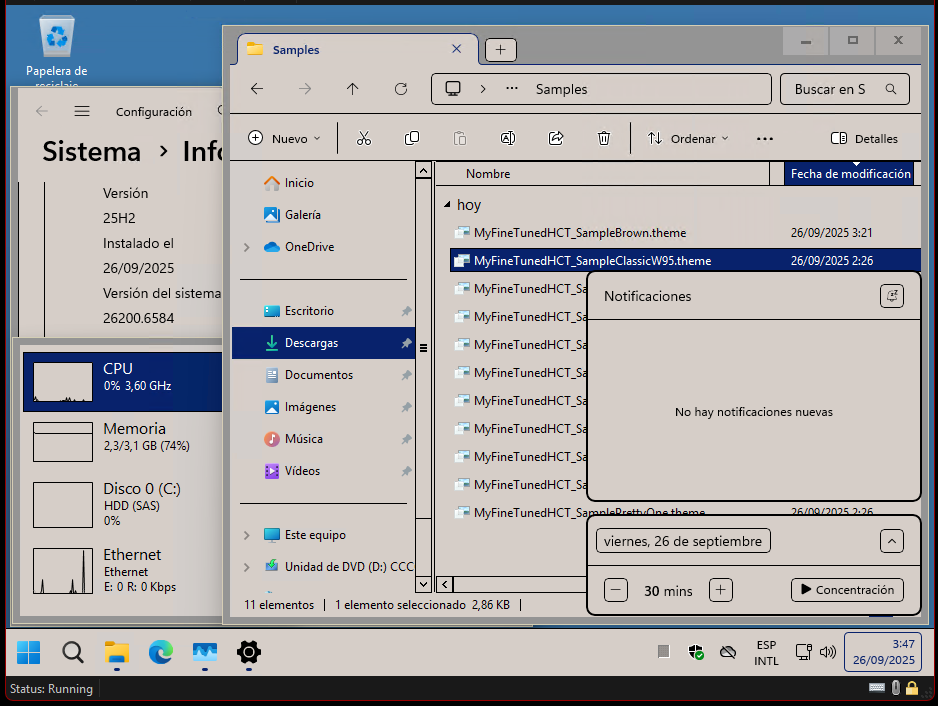Click address bar breadcrumb chevron

tap(483, 89)
